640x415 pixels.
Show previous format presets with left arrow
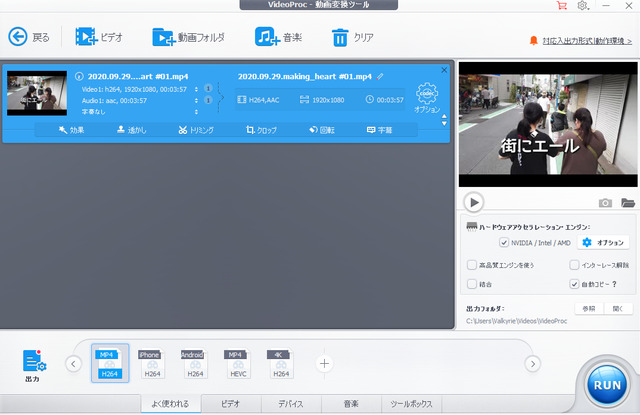click(x=73, y=363)
